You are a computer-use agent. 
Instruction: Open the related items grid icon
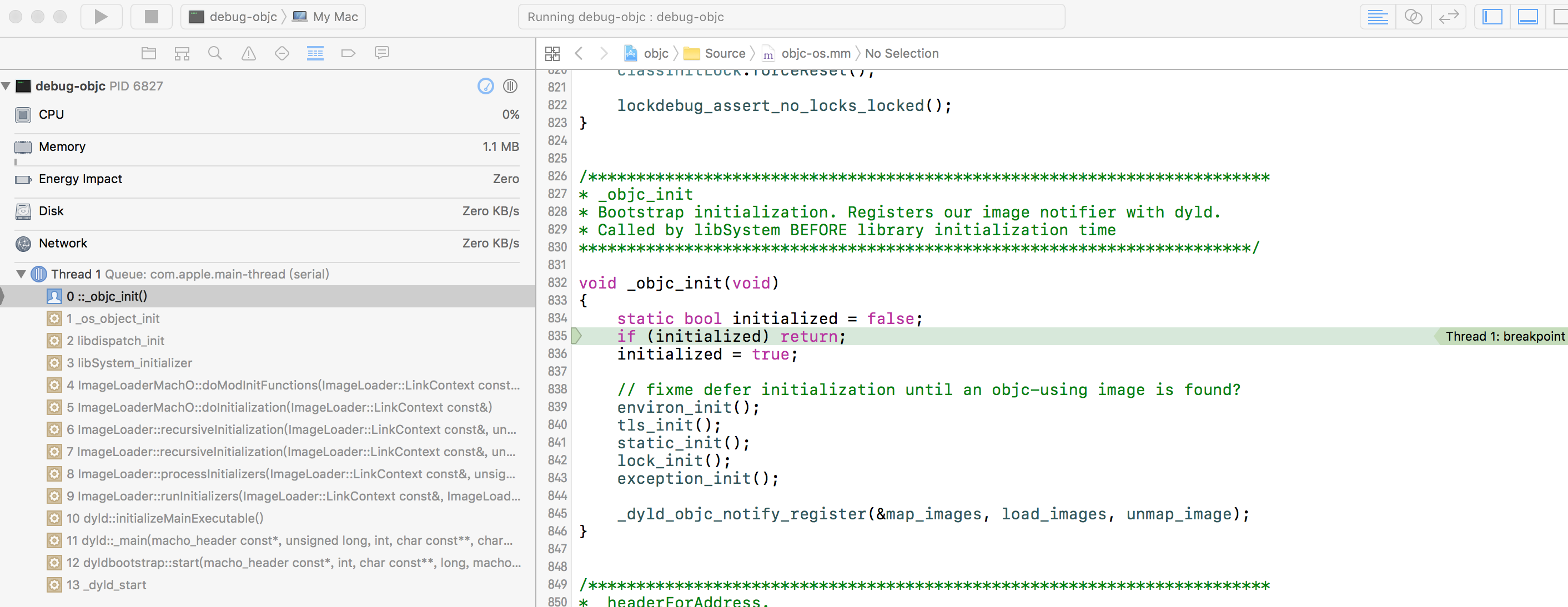[552, 53]
